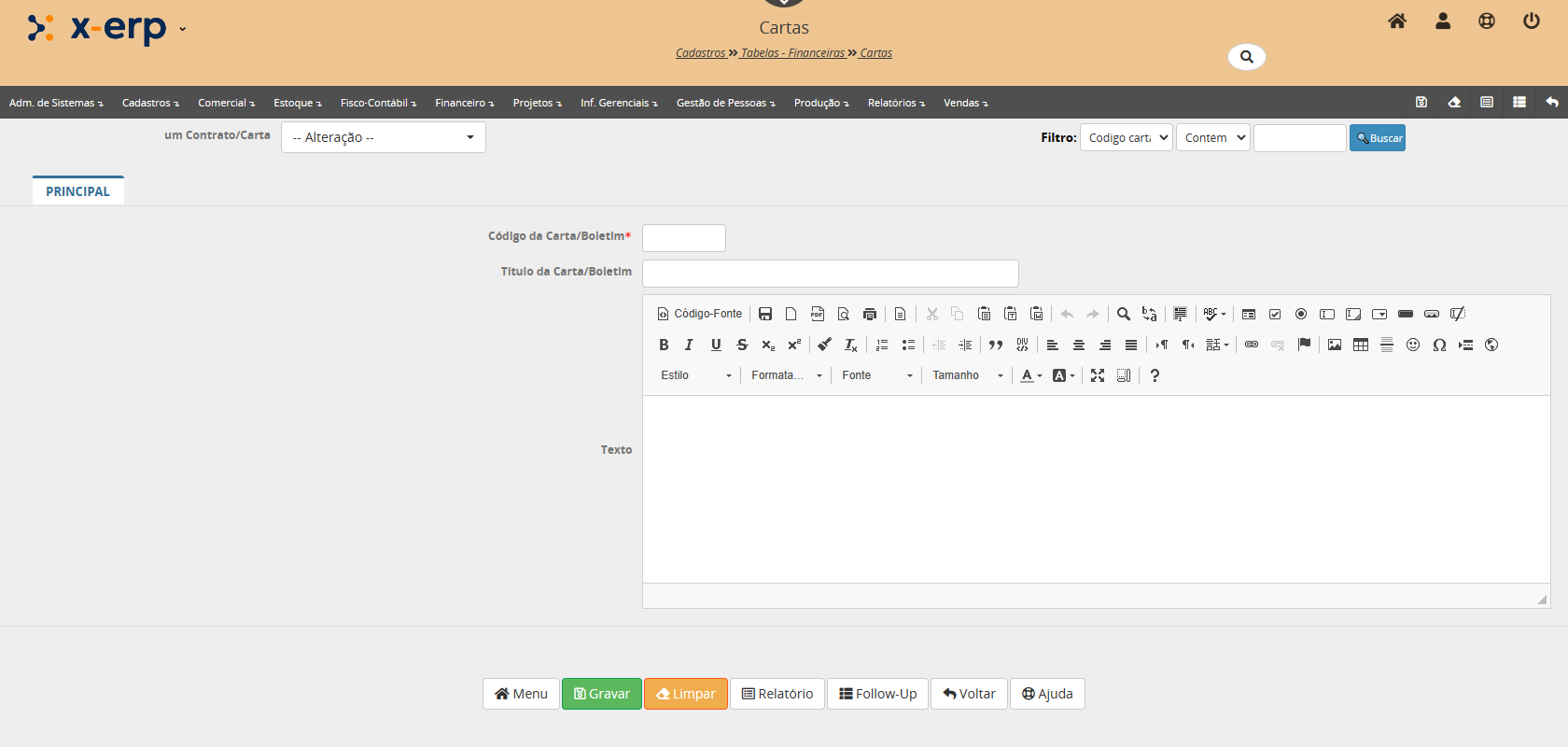Toggle bold formatting in the editor
Image resolution: width=1568 pixels, height=747 pixels.
pos(664,345)
